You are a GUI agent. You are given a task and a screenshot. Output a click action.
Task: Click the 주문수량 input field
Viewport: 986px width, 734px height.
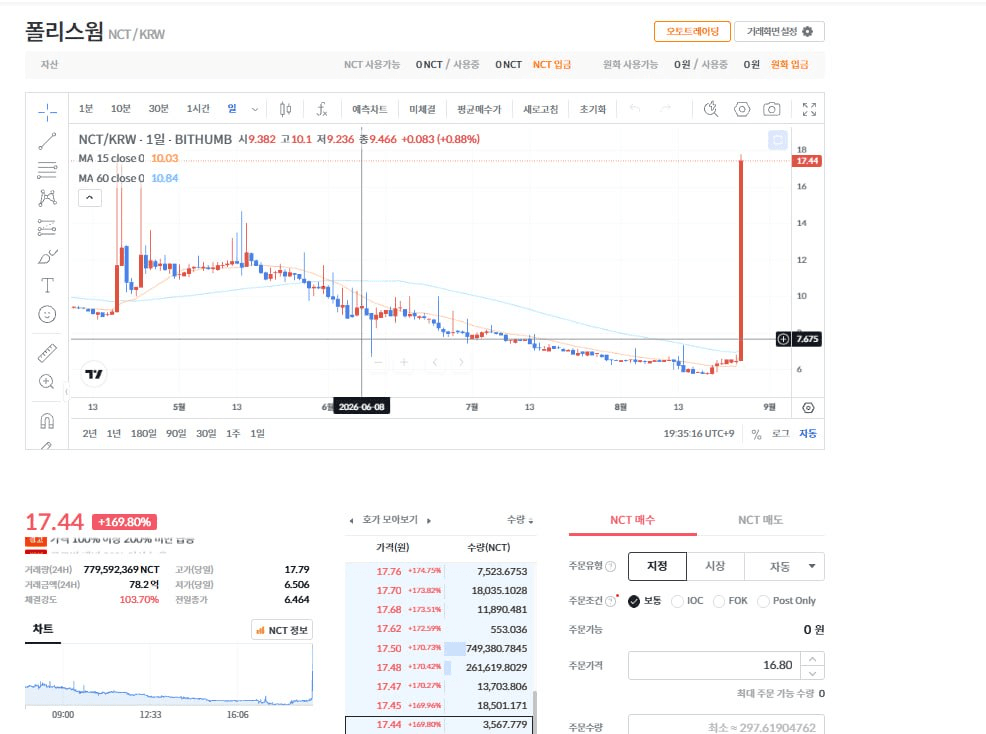point(726,726)
